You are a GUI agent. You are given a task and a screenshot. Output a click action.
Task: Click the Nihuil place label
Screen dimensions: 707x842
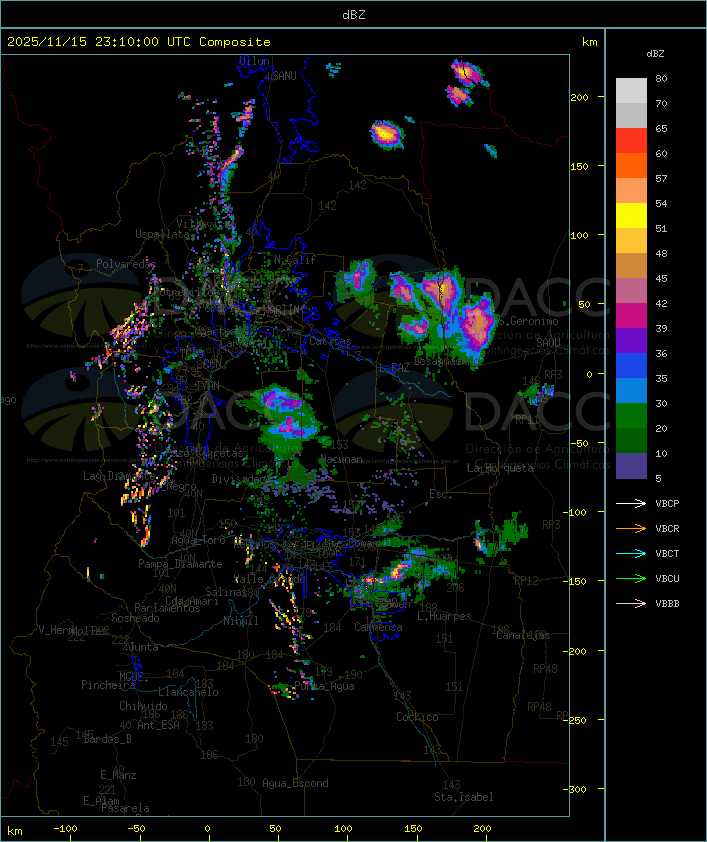coord(241,621)
